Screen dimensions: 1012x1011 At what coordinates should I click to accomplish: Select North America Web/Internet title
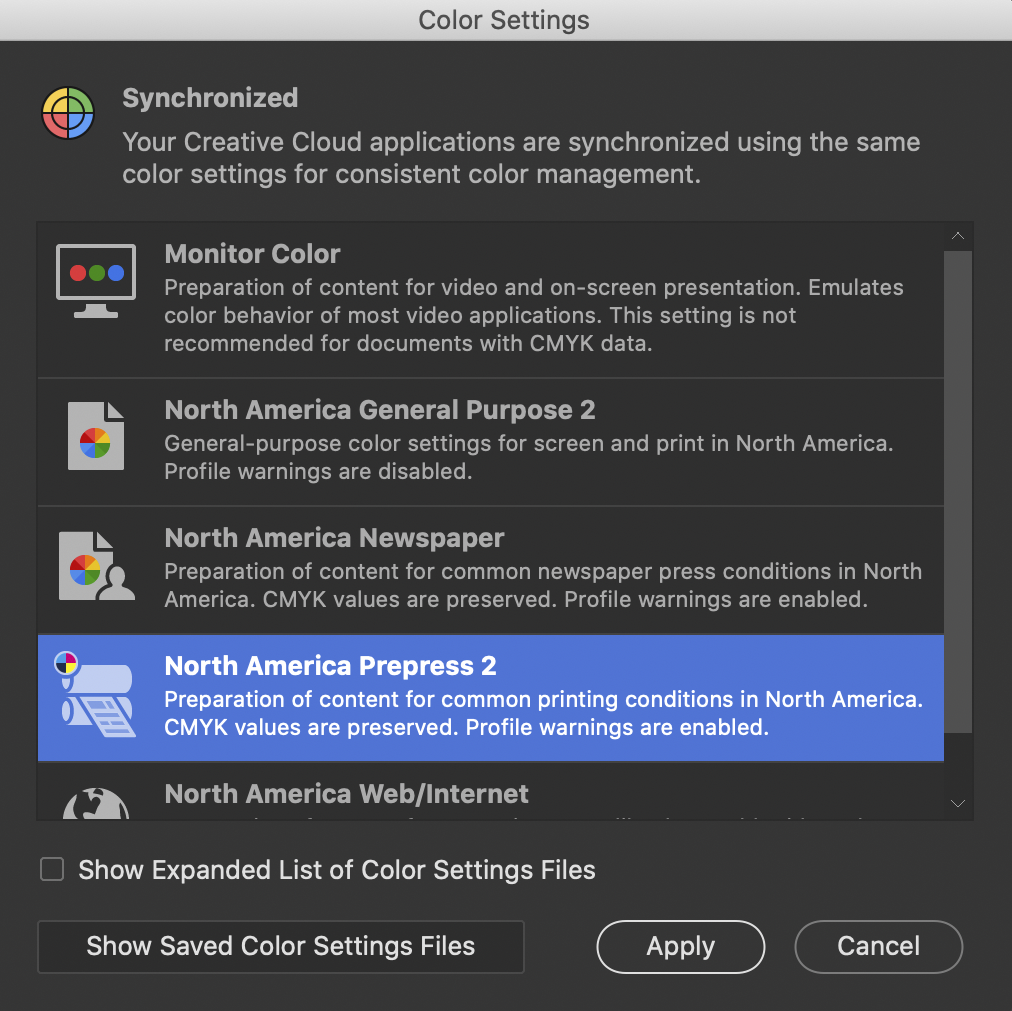point(346,794)
